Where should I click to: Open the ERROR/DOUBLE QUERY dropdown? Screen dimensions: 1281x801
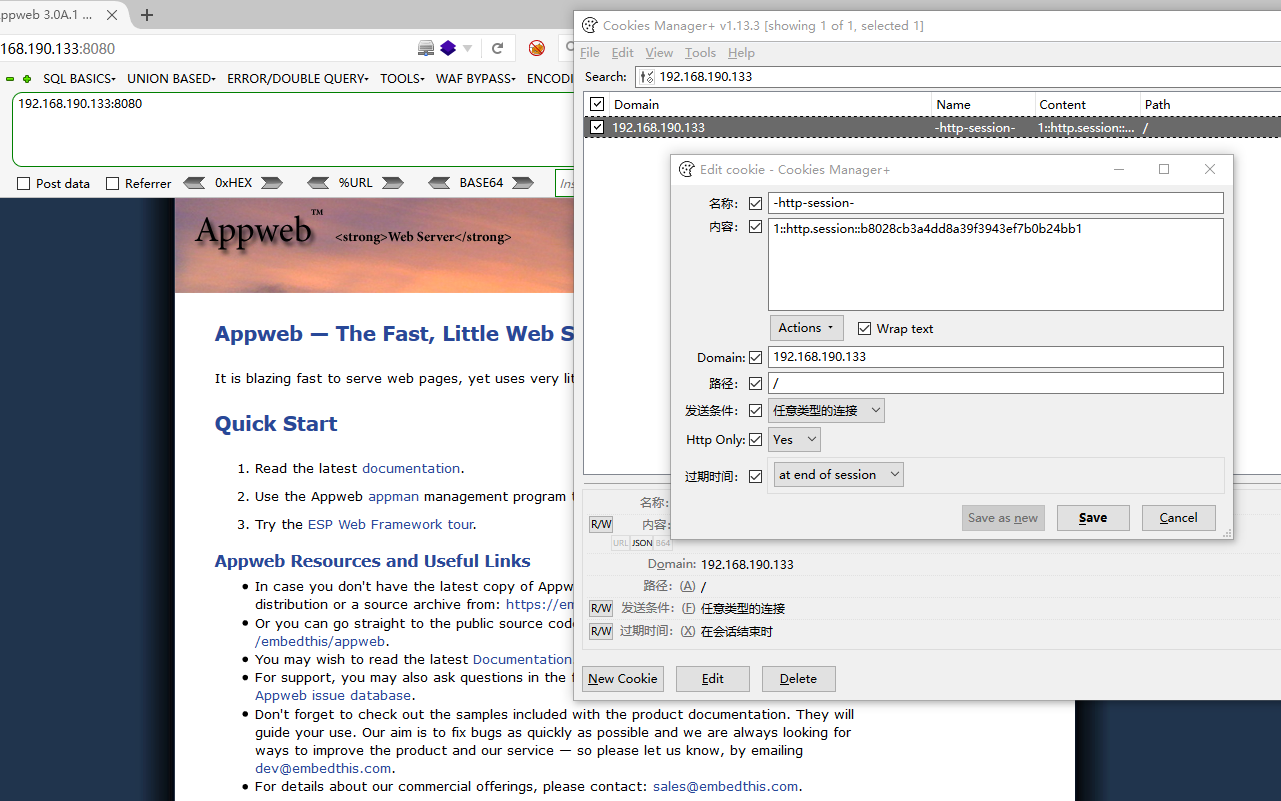point(298,79)
